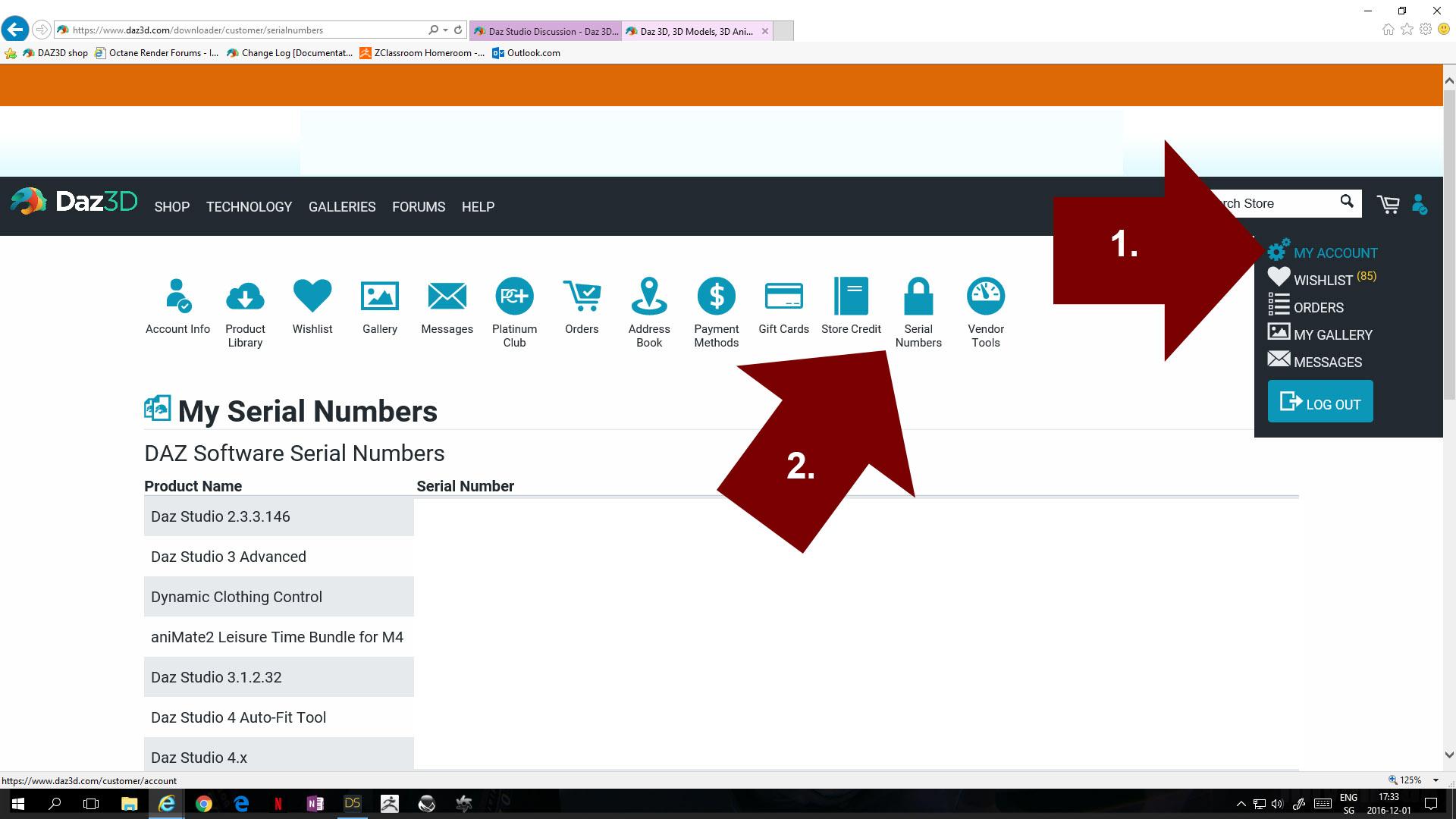
Task: Select the Payment Methods dollar icon
Action: [x=716, y=296]
